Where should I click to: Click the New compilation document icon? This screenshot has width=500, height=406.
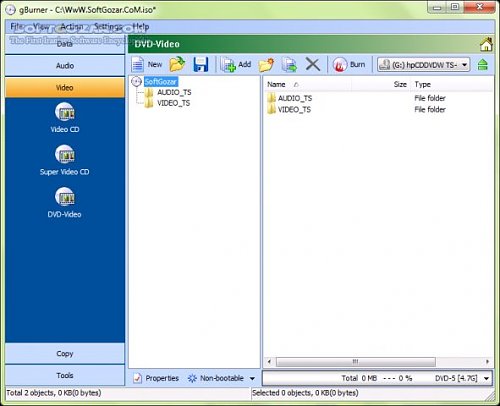(137, 64)
